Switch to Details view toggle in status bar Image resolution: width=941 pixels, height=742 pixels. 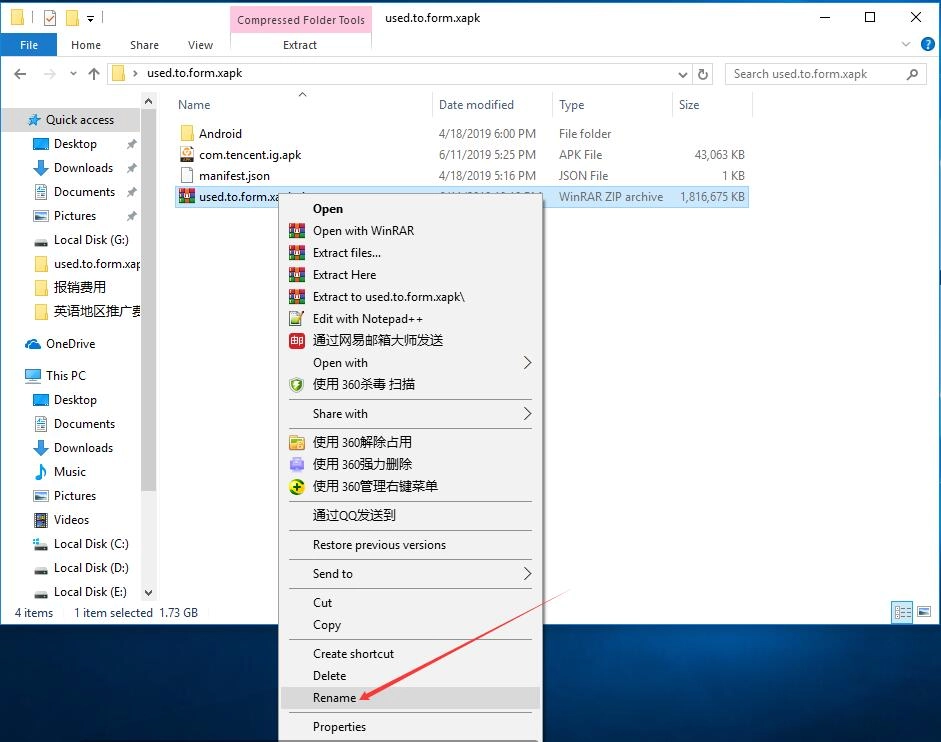coord(902,612)
